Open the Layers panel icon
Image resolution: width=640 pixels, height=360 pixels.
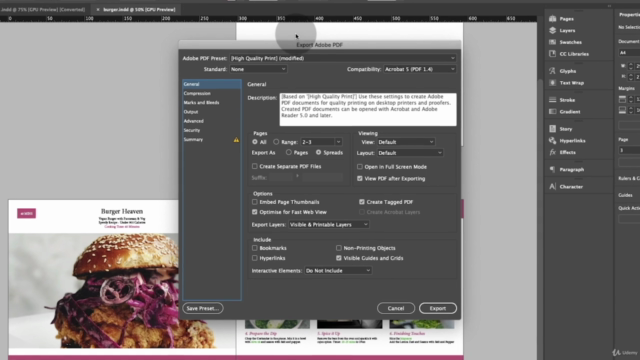click(x=553, y=30)
